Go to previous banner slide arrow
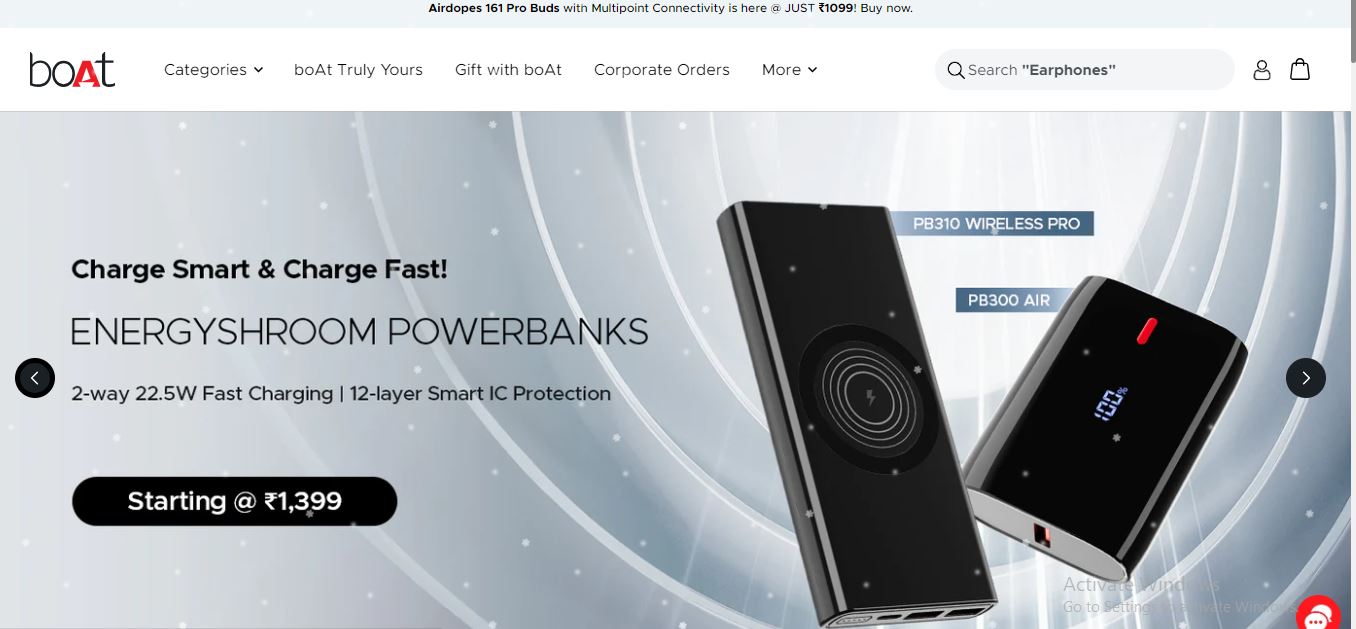This screenshot has height=629, width=1356. tap(35, 378)
